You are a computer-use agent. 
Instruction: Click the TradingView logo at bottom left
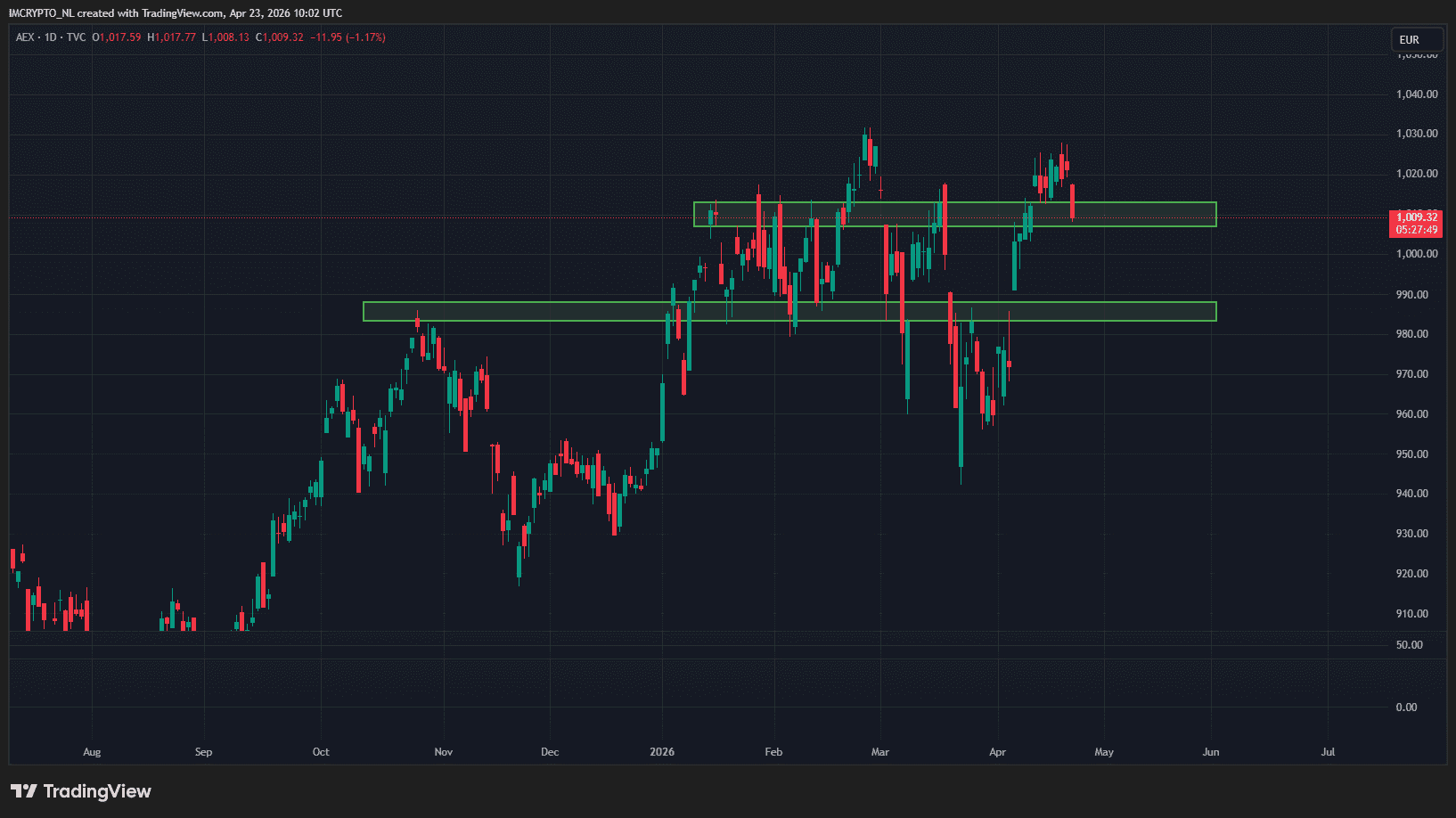click(x=81, y=791)
